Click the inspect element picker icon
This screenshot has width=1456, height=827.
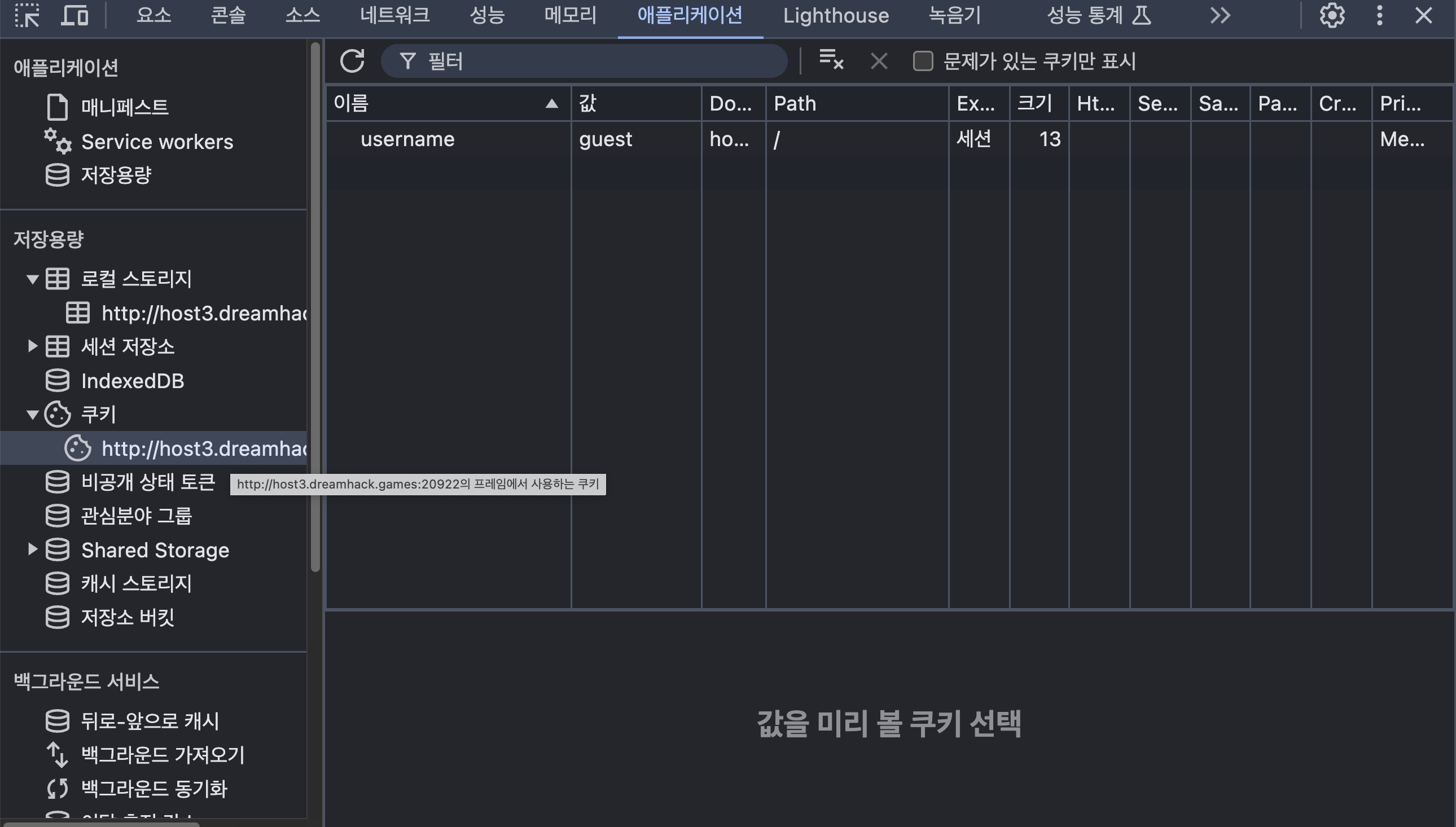[x=27, y=15]
